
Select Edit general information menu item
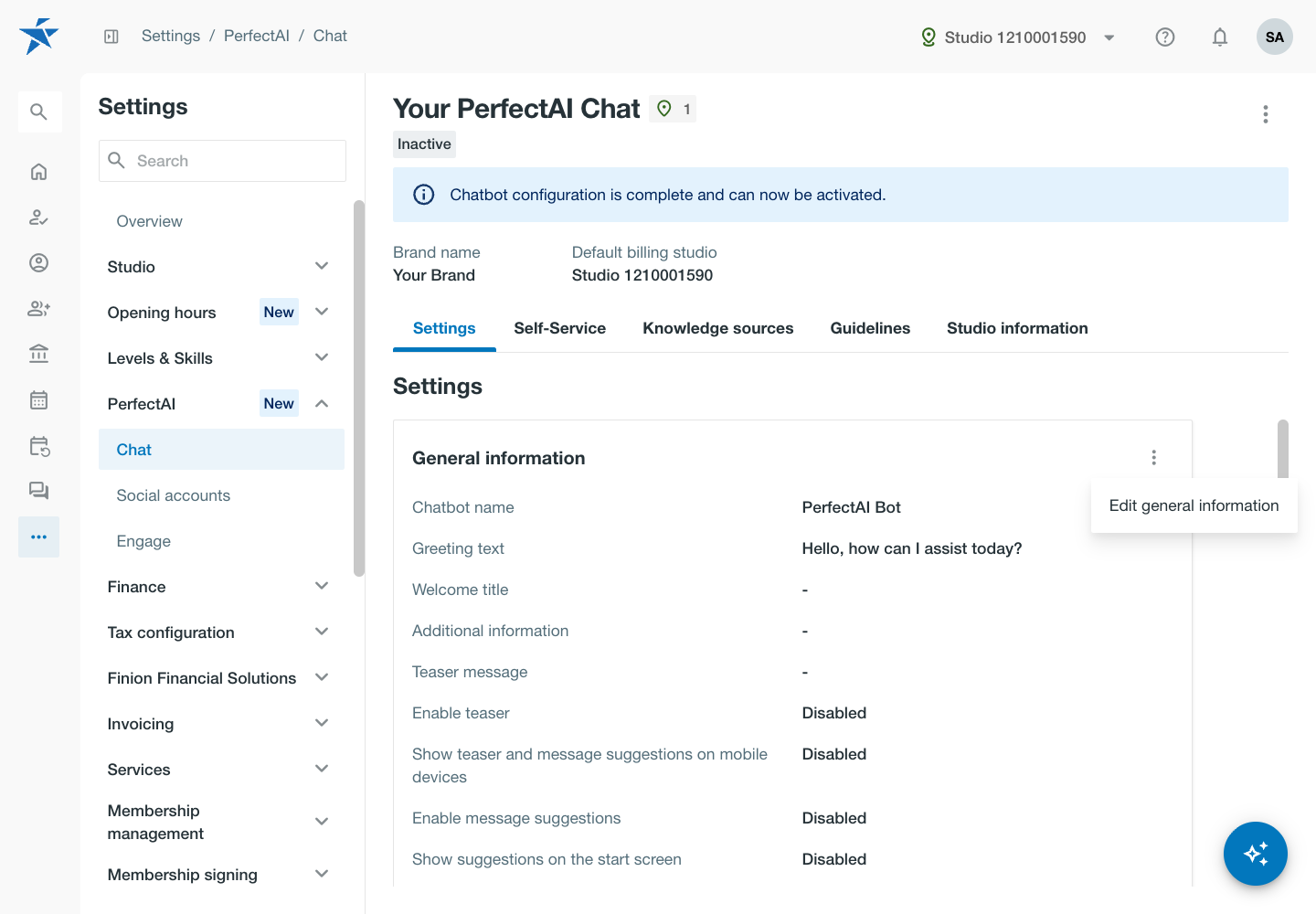[1194, 505]
